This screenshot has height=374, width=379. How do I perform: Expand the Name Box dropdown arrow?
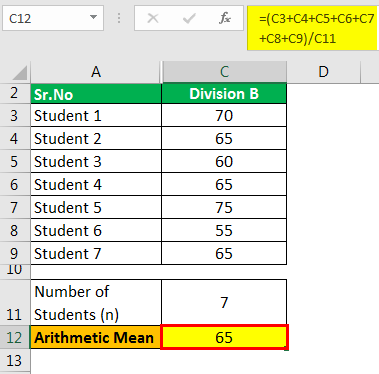(x=94, y=17)
